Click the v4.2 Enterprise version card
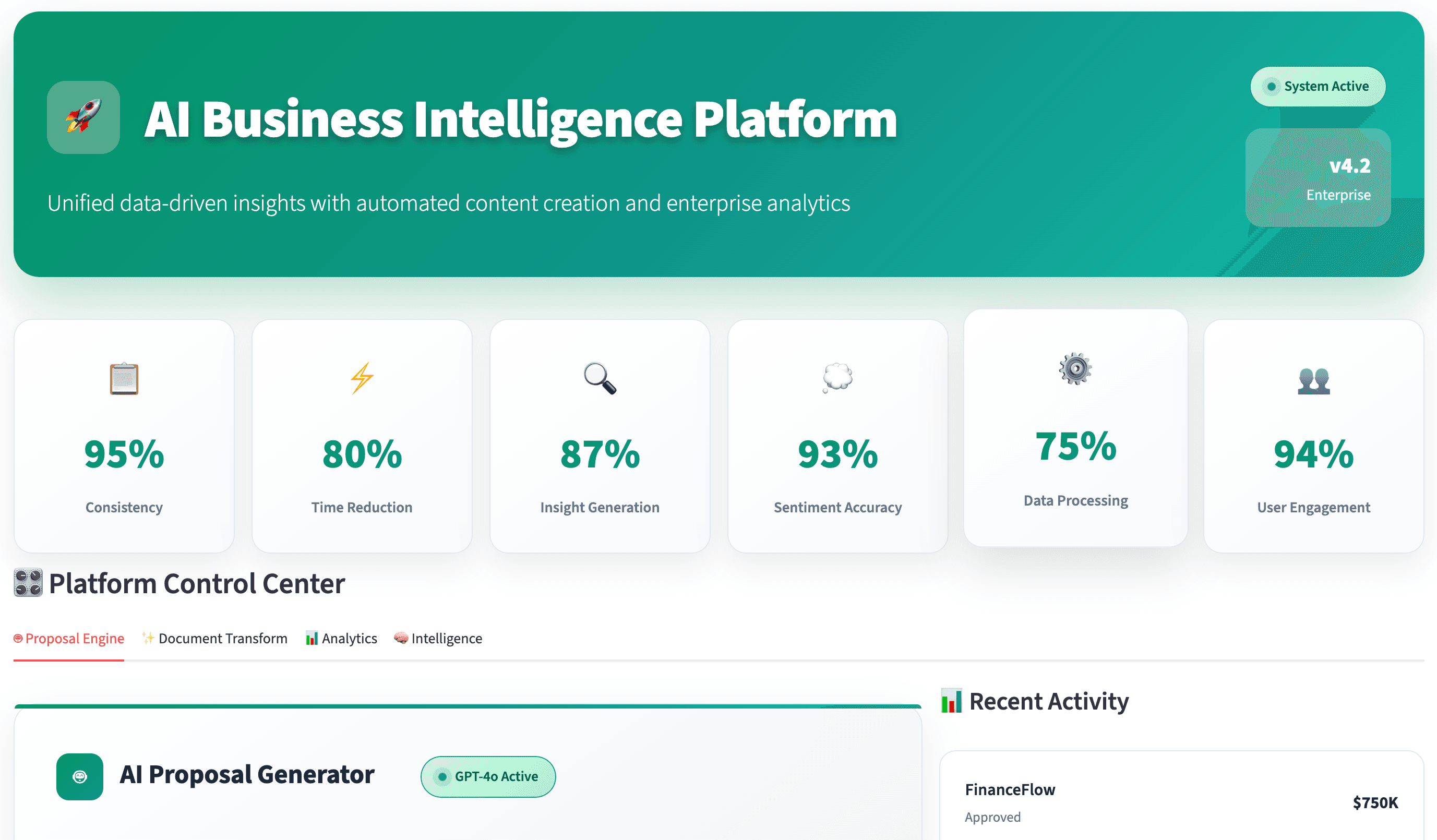 click(1318, 178)
